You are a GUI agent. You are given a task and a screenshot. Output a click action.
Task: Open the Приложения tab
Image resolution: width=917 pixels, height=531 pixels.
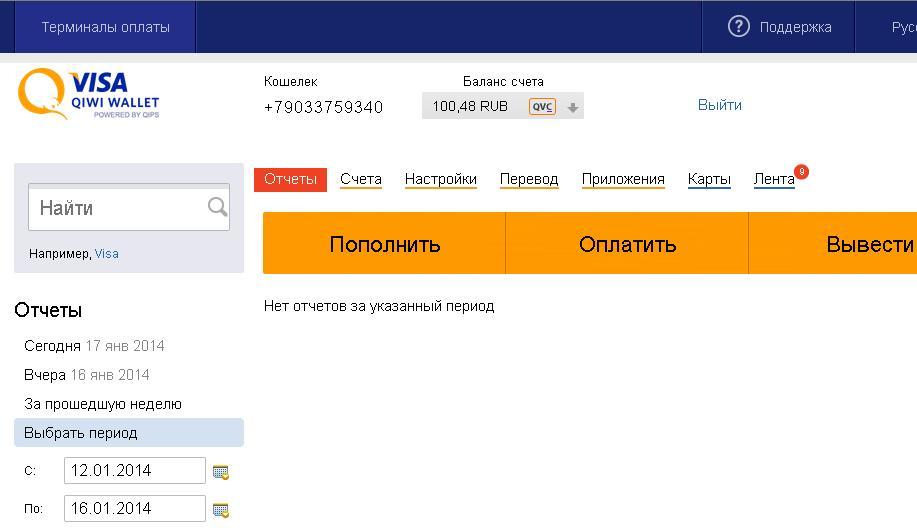click(623, 179)
